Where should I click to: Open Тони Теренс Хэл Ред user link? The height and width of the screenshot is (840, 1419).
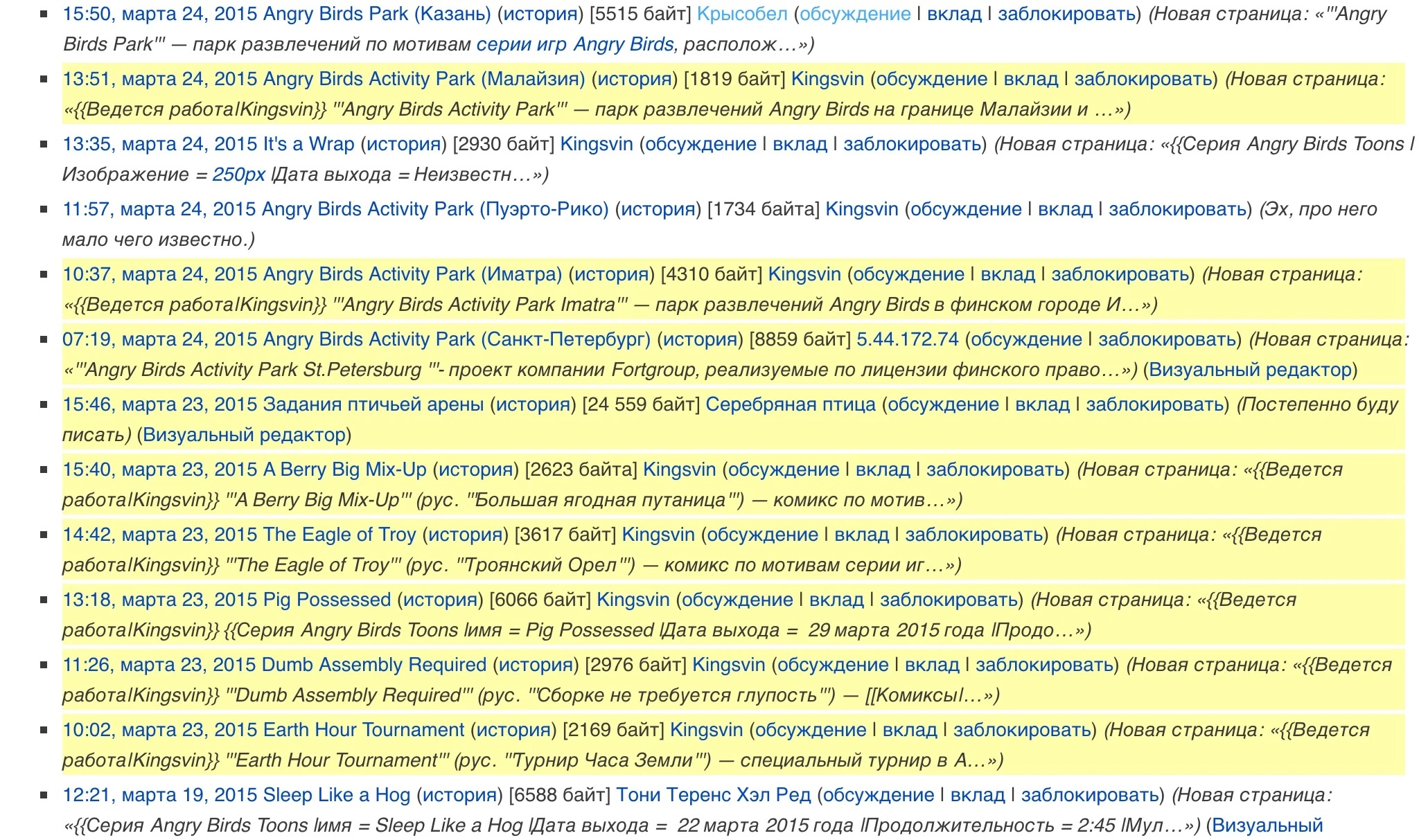pos(713,795)
